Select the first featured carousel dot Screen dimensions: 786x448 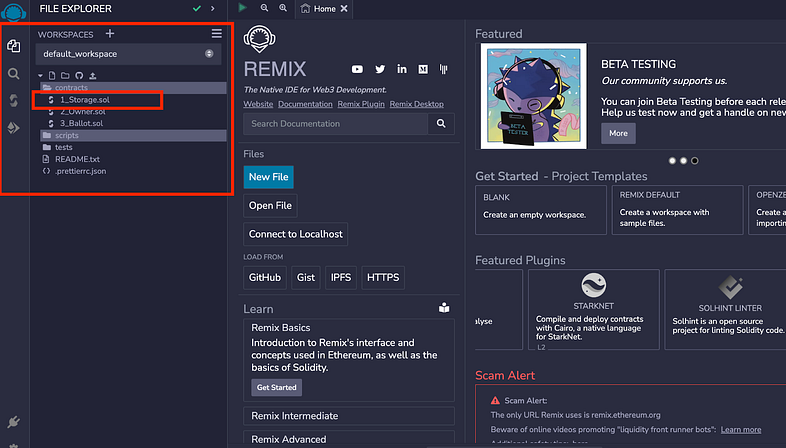pos(672,161)
